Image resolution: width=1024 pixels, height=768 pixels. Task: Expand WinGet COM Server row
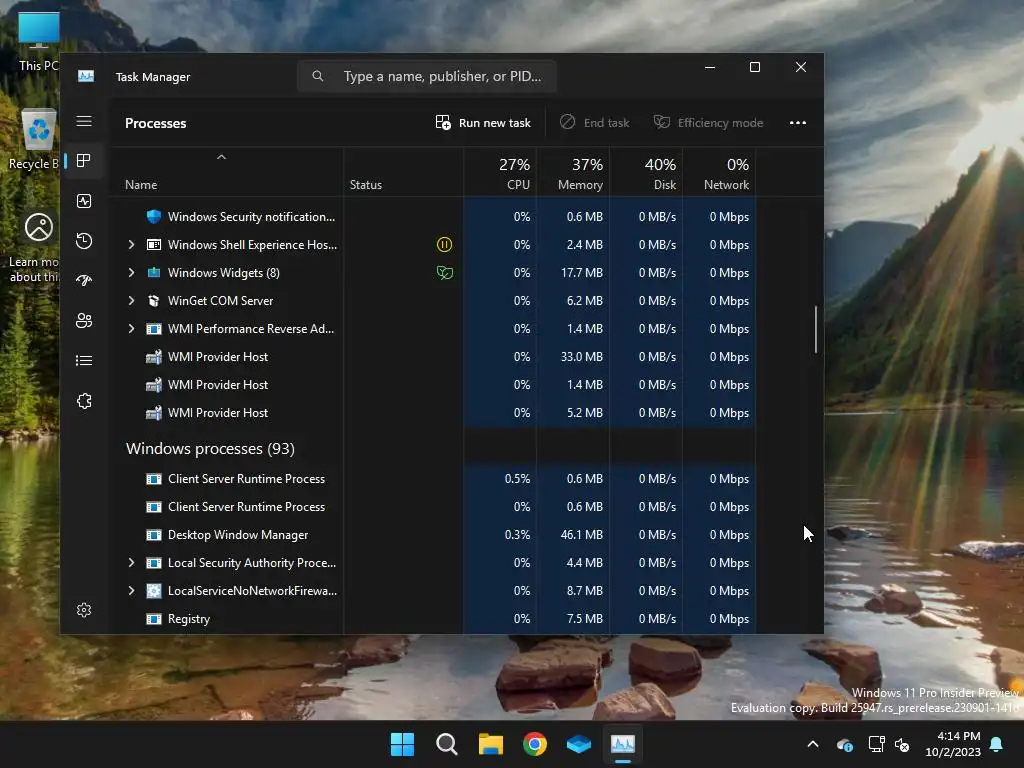pos(131,301)
